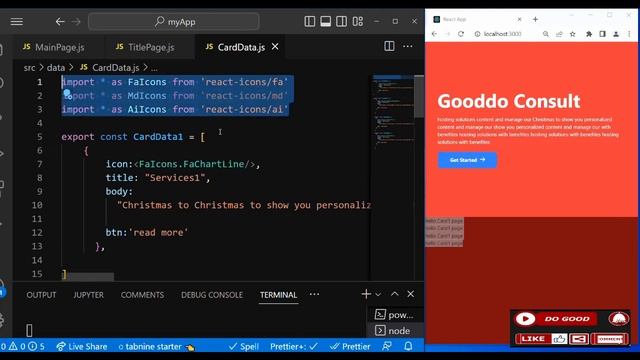This screenshot has height=360, width=640.
Task: Click tabnine starter status item
Action: pyautogui.click(x=156, y=347)
